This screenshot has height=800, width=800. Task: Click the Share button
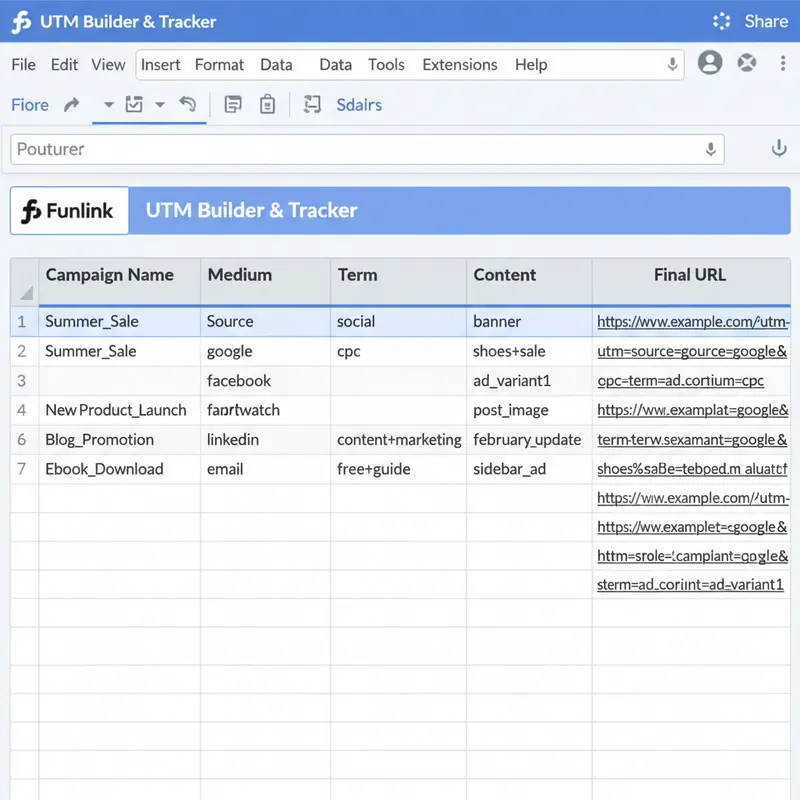[x=765, y=20]
